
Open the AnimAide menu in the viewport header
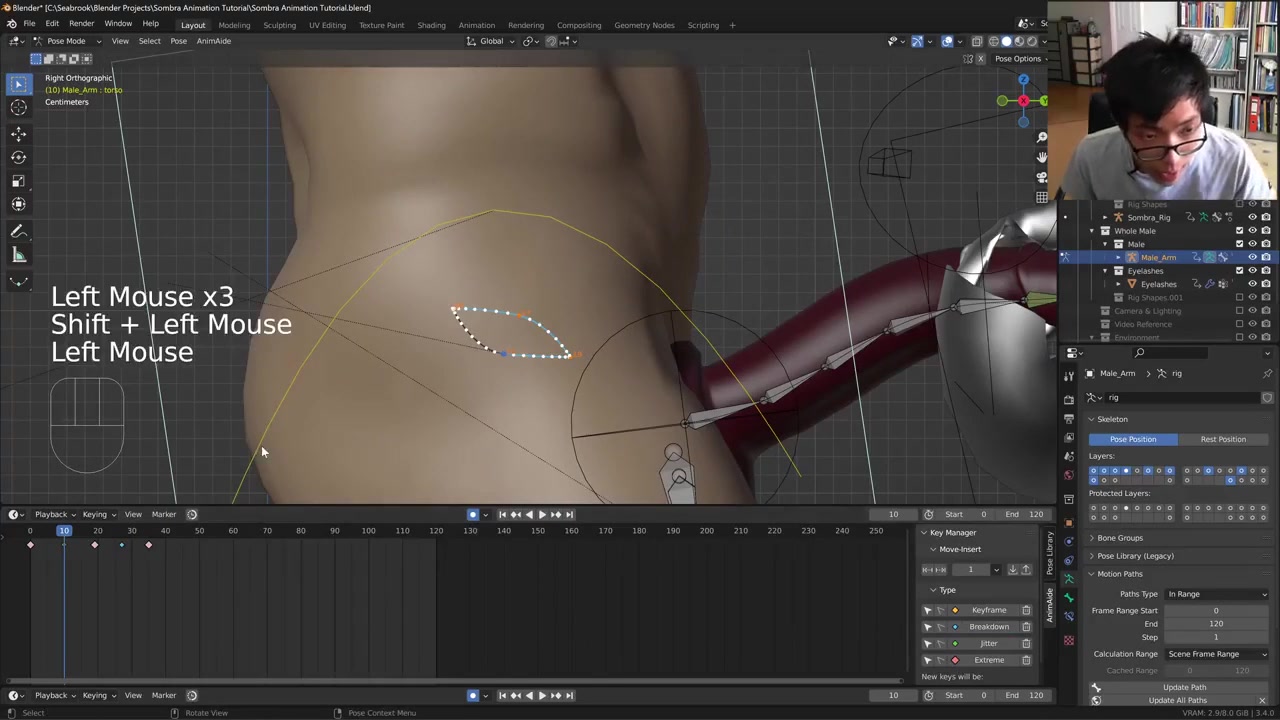click(x=213, y=41)
